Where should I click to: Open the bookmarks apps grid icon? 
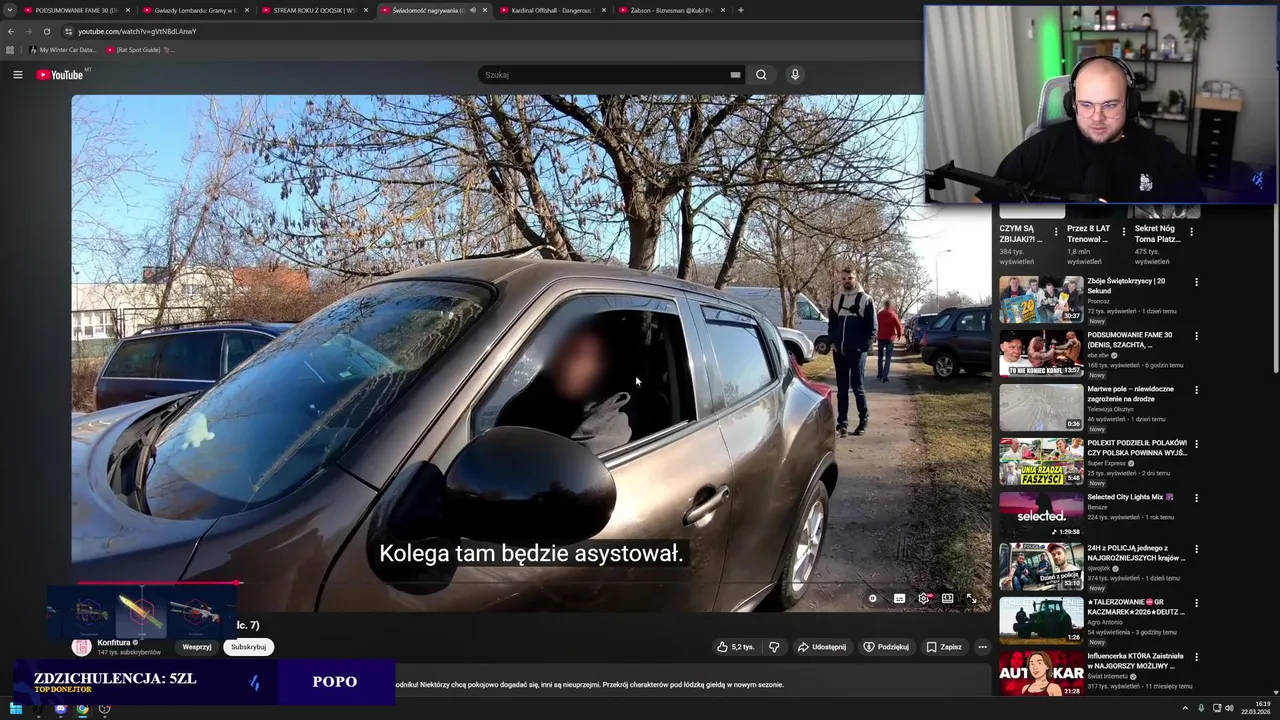10,50
